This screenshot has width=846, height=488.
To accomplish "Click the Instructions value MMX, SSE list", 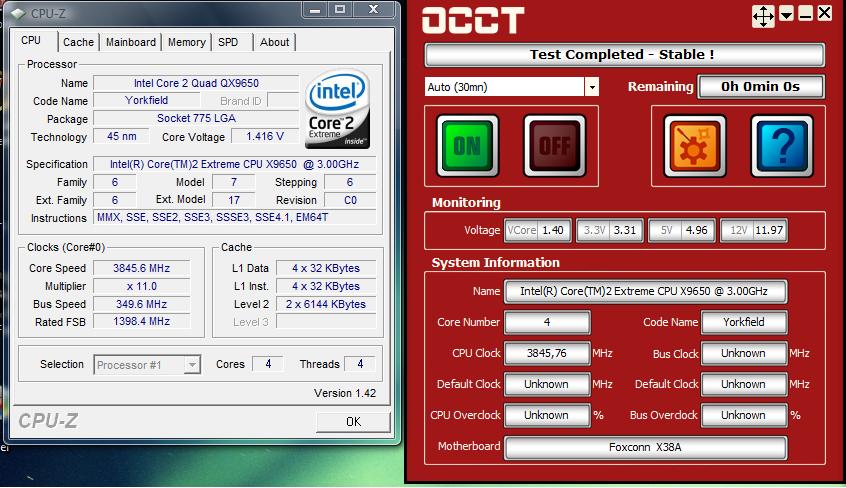I will tap(235, 218).
